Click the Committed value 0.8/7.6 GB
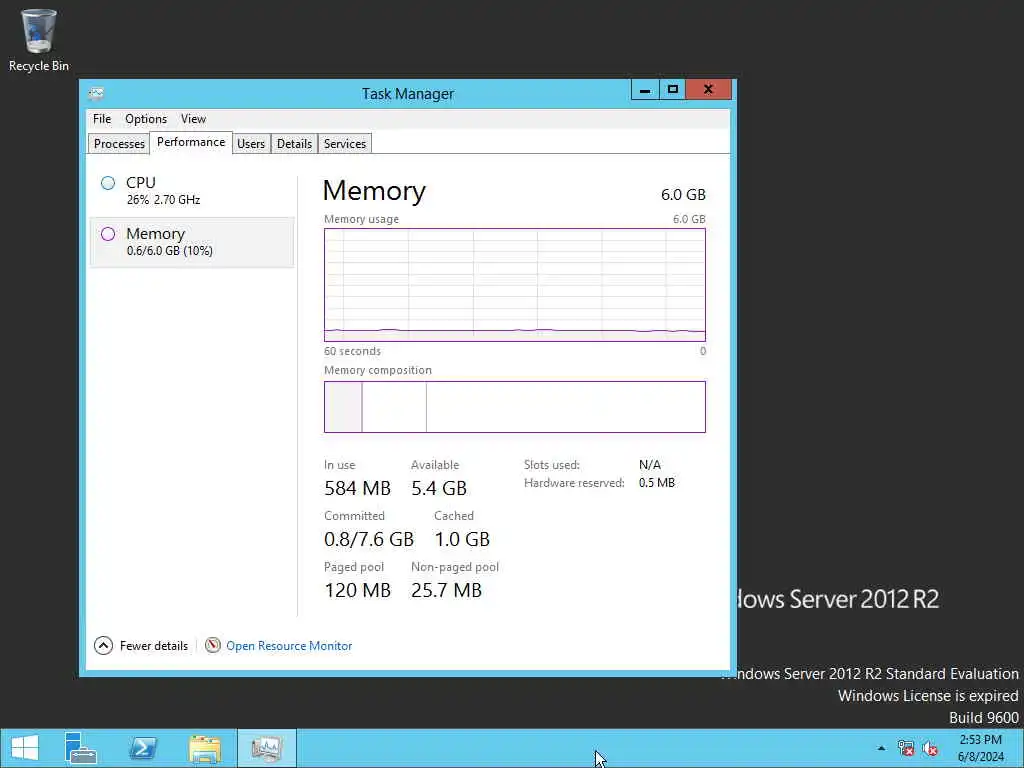Image resolution: width=1024 pixels, height=768 pixels. point(369,539)
